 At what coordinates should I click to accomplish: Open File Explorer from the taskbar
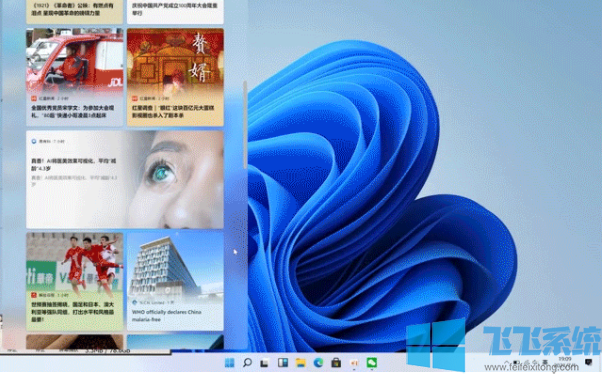301,362
